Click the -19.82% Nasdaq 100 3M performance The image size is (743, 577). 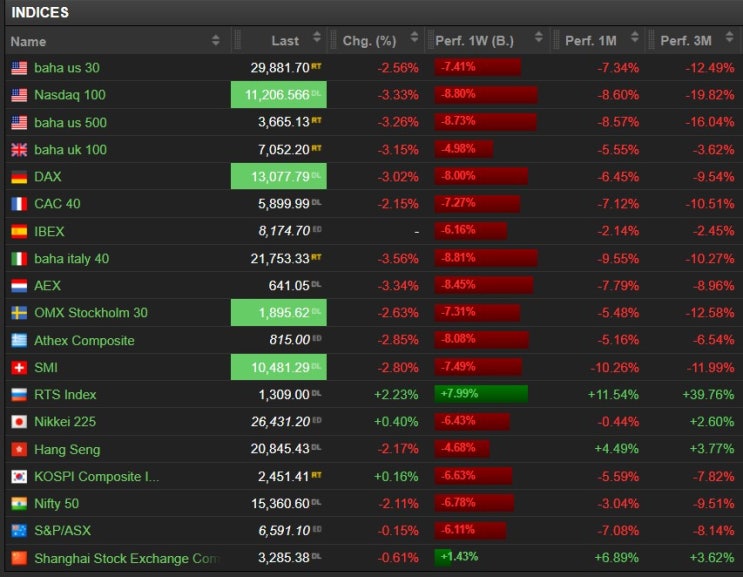[709, 95]
